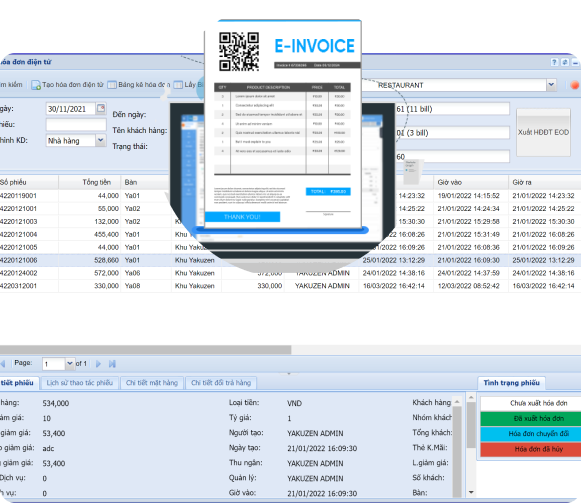Expand the Nhà hàng dropdown

(100, 140)
